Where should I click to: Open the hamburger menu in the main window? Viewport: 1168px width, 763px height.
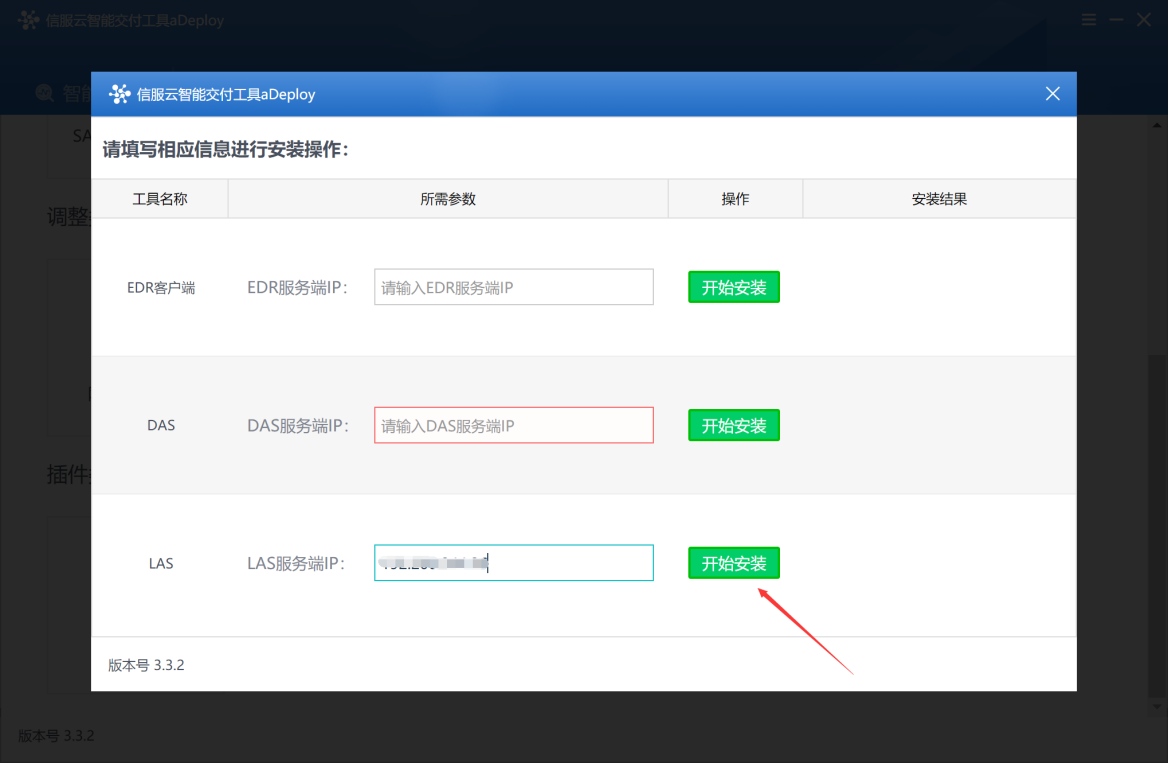click(x=1088, y=20)
